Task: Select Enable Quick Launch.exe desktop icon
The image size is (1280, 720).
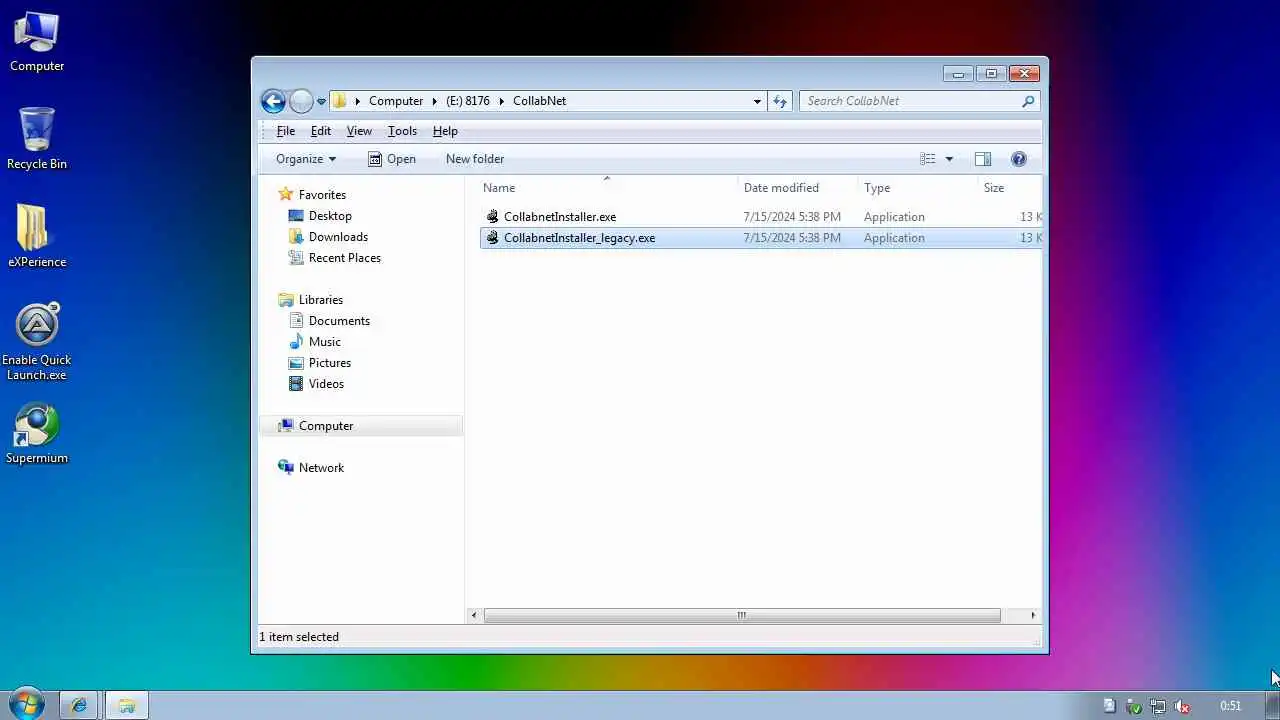Action: pos(37,342)
